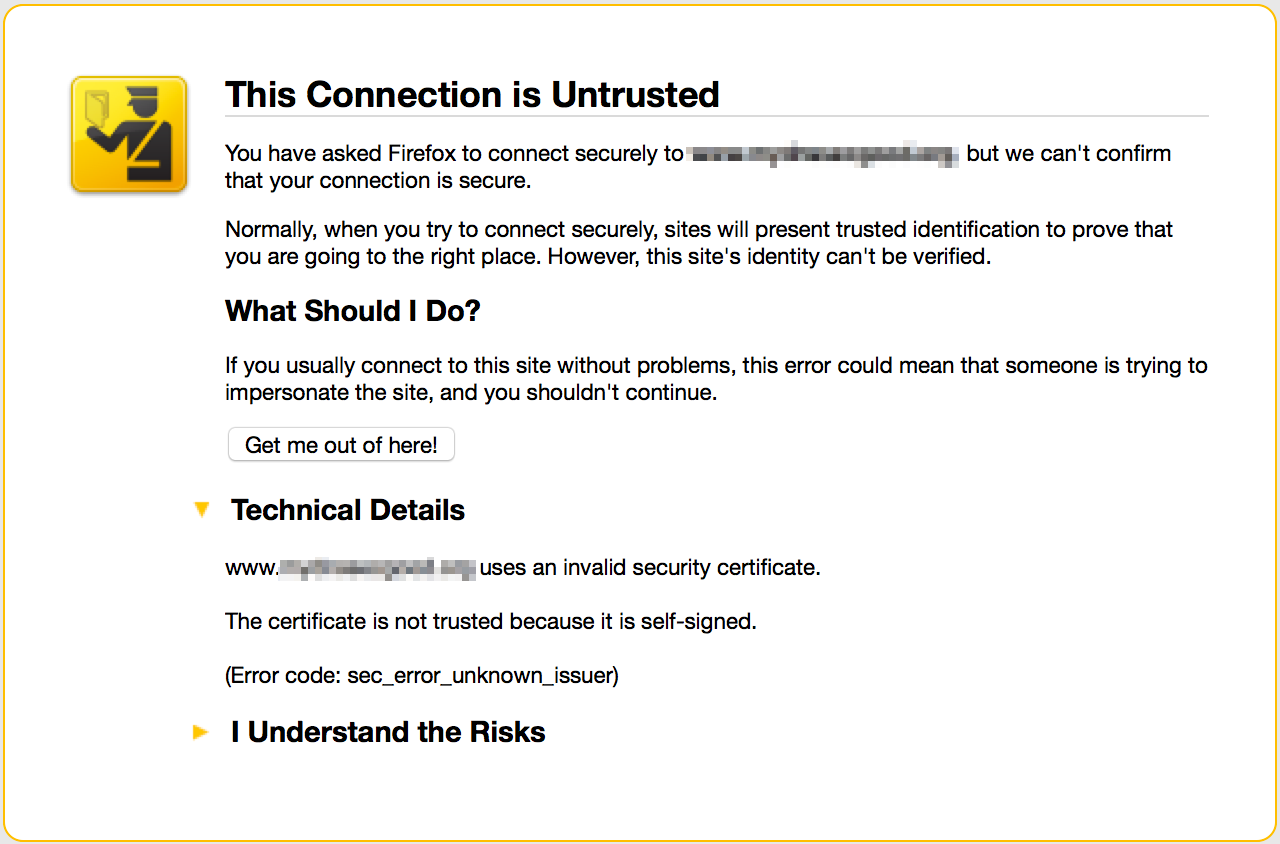Click the "Technical Details" heading text
Viewport: 1280px width, 844px height.
[x=348, y=510]
